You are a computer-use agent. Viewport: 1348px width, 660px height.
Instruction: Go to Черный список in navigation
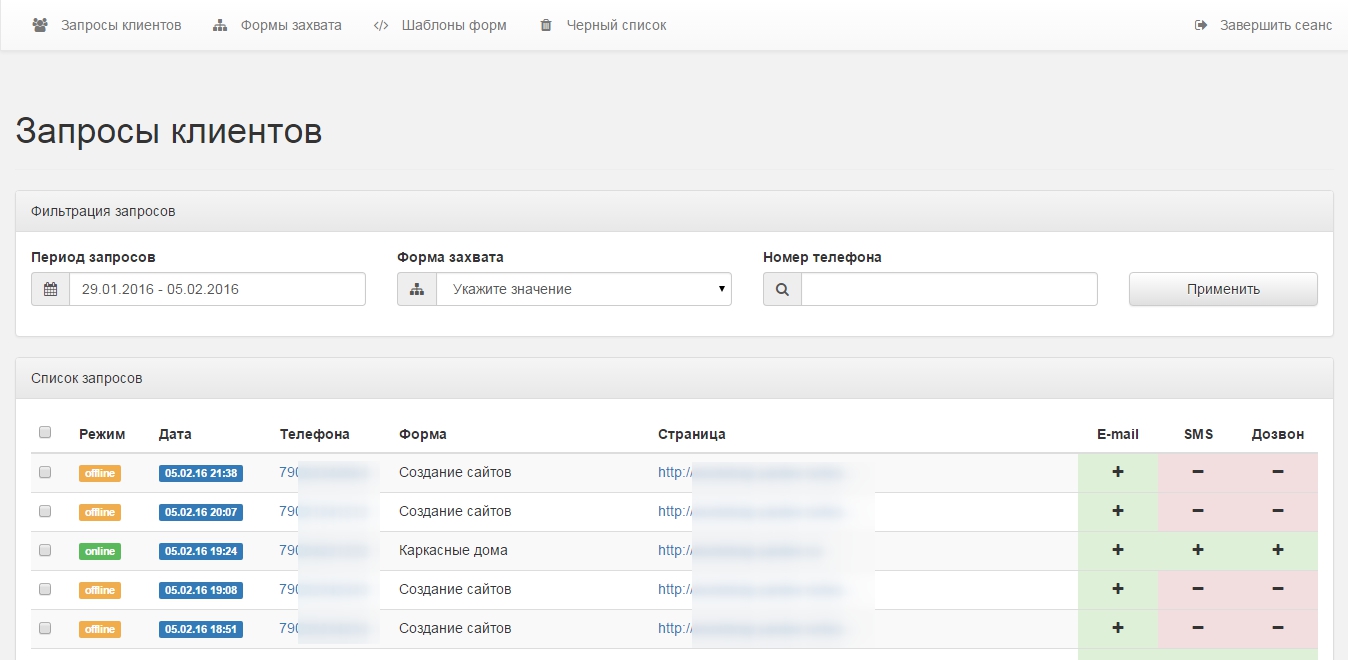[615, 25]
